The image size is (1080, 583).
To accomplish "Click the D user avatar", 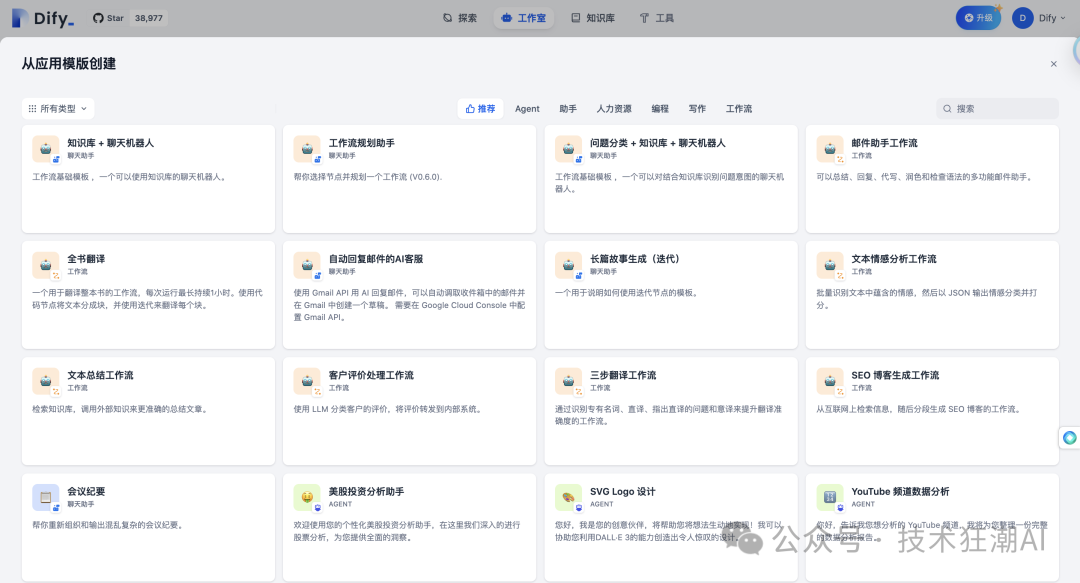I will point(1022,18).
